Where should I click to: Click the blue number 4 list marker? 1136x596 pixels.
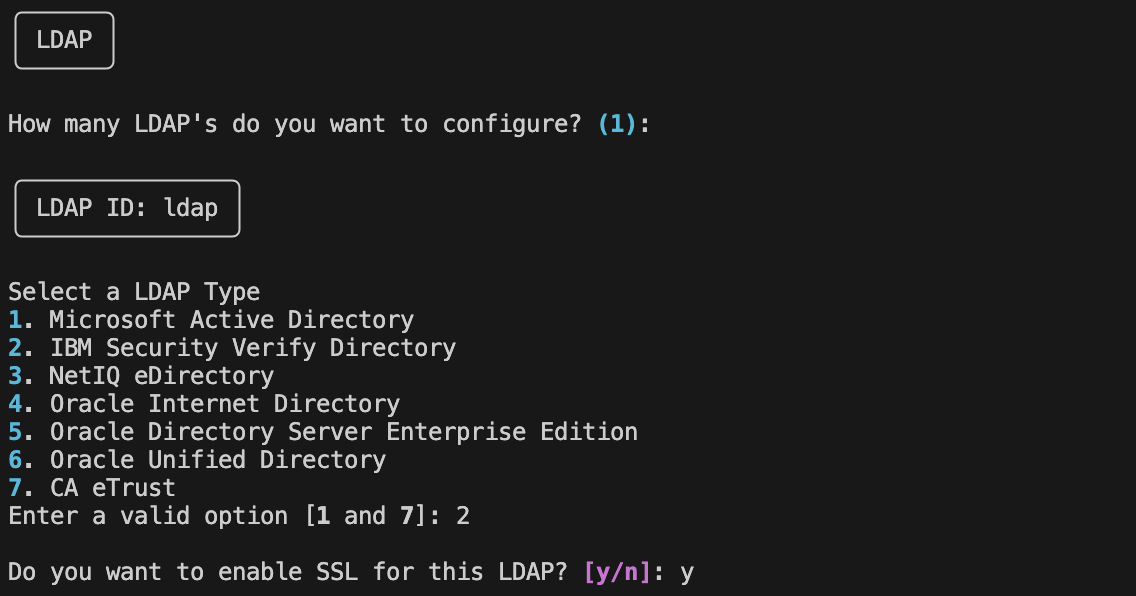point(15,404)
